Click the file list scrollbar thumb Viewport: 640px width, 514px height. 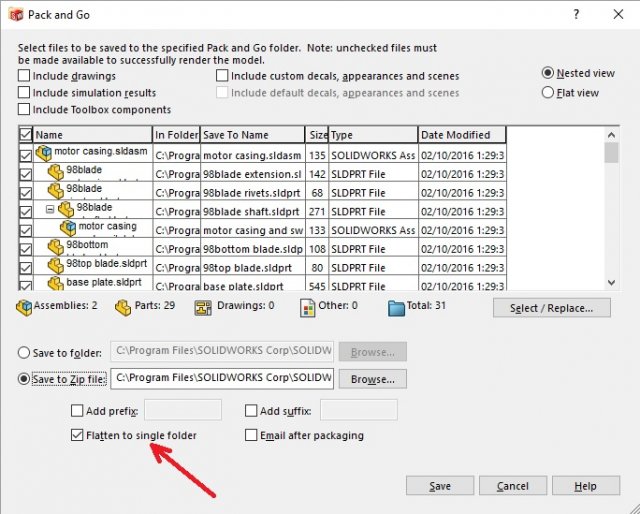[x=611, y=153]
